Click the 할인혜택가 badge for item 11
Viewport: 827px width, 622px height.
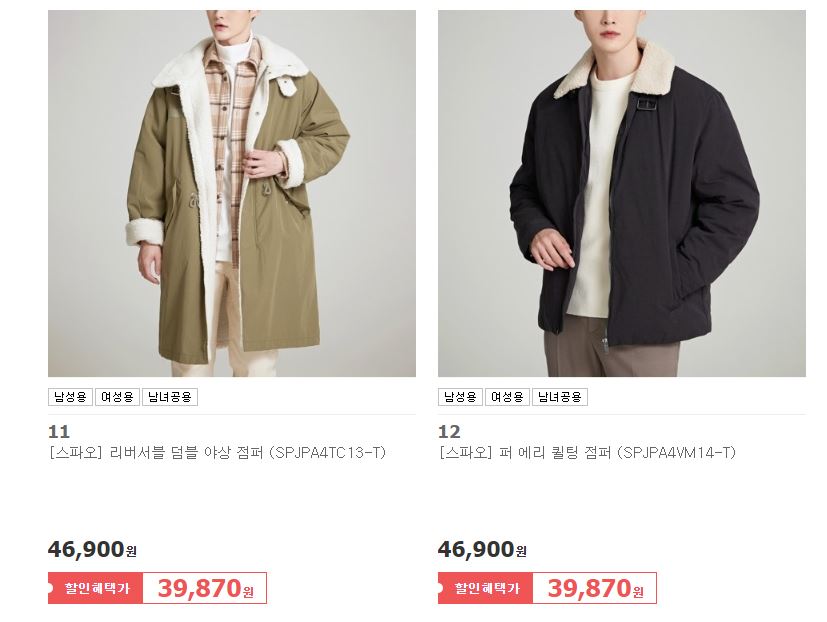point(95,588)
